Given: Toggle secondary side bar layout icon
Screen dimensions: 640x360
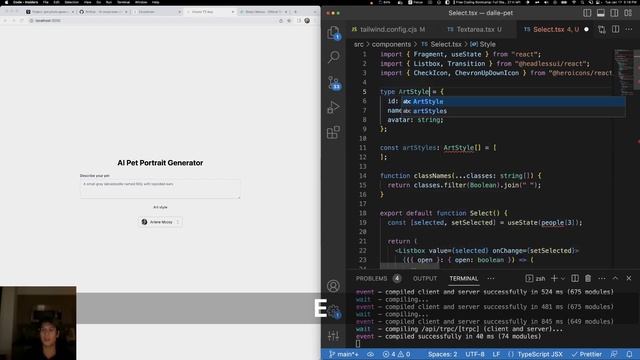Looking at the screenshot, I should tap(614, 13).
